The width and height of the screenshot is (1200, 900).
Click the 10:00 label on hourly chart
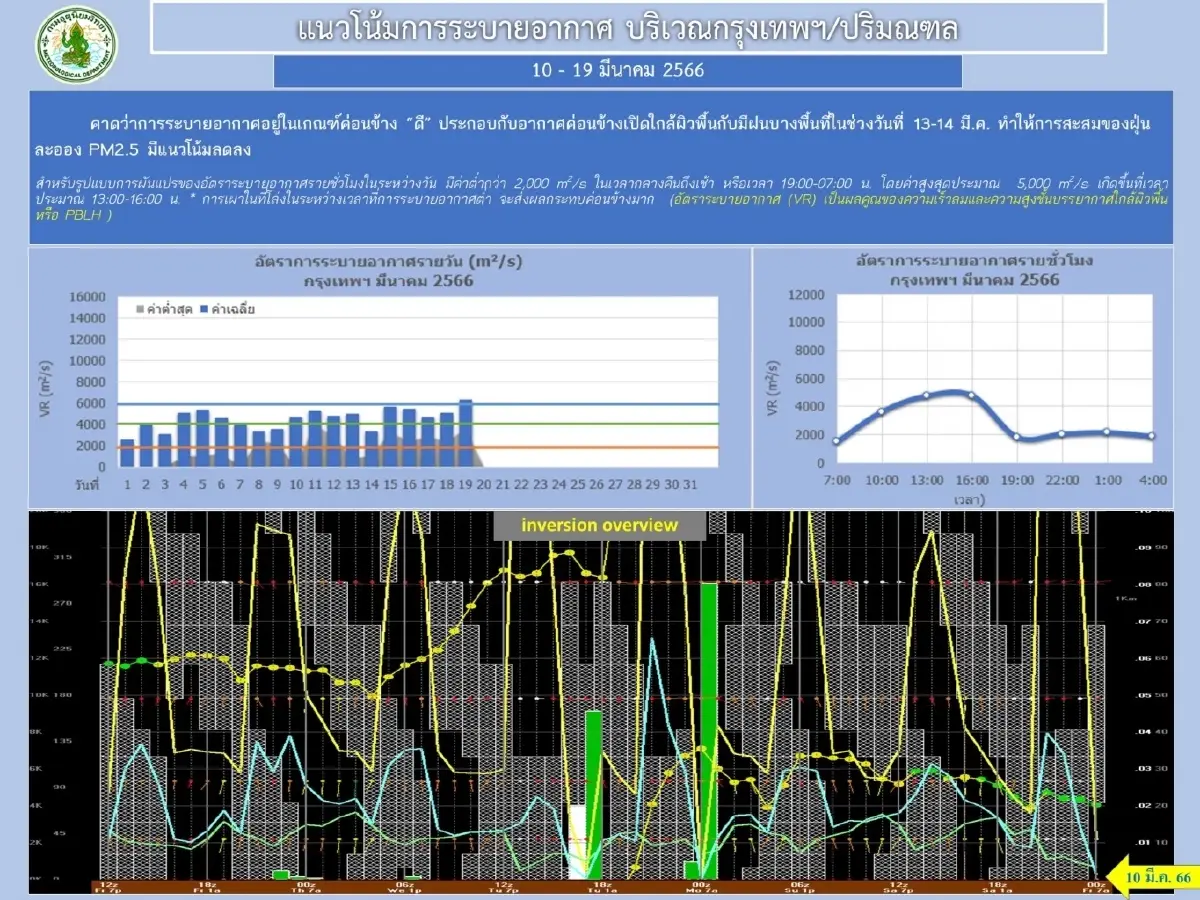click(882, 480)
